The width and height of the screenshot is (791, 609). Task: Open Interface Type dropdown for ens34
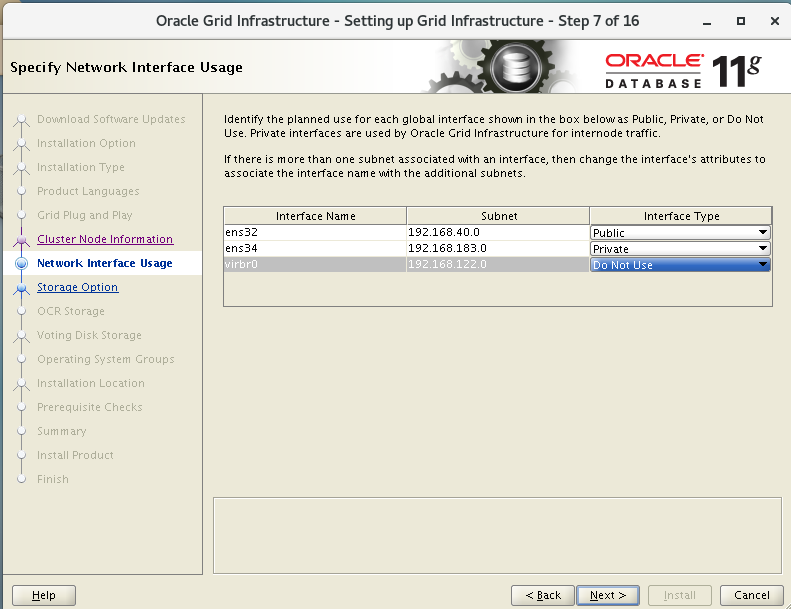tap(680, 249)
